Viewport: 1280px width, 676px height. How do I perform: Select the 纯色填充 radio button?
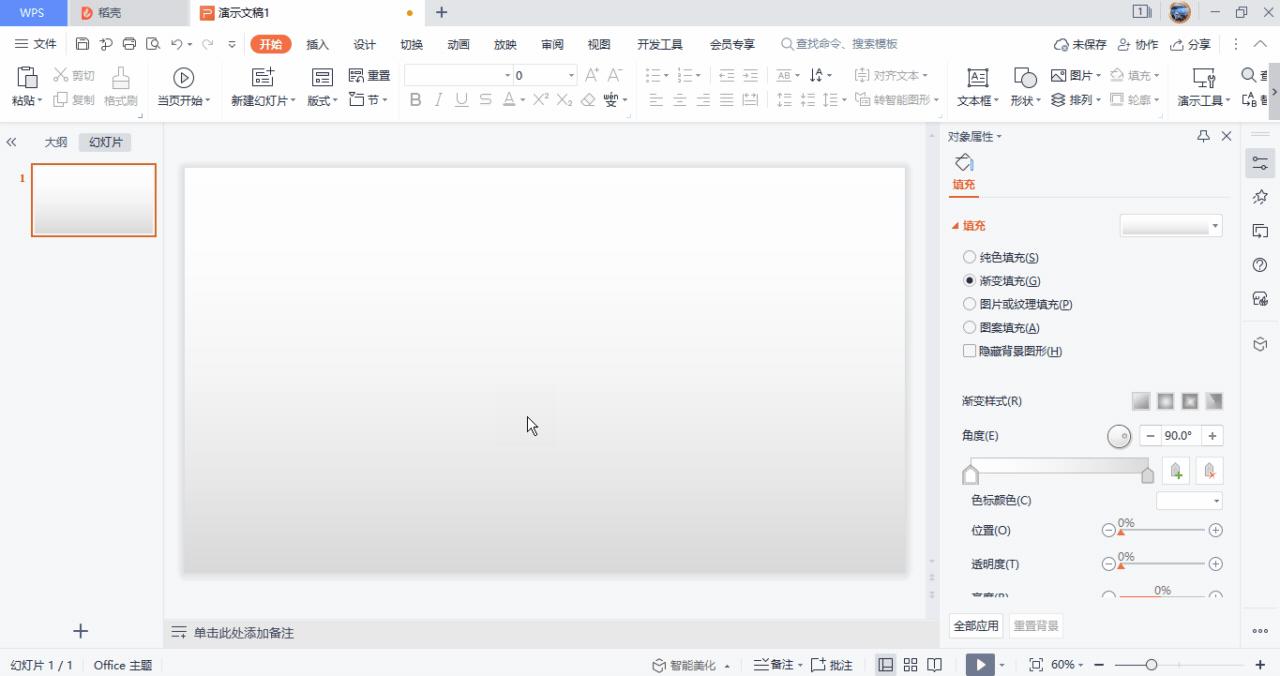969,257
